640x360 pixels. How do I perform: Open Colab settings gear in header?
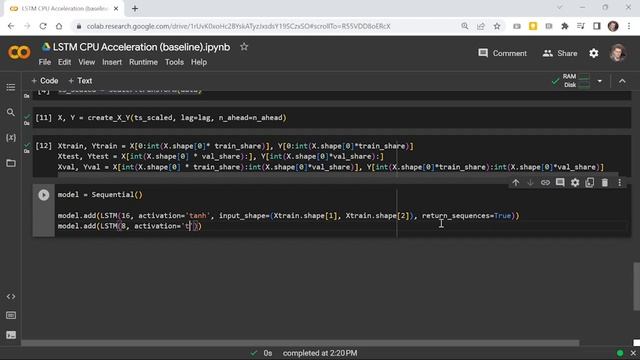pyautogui.click(x=593, y=53)
